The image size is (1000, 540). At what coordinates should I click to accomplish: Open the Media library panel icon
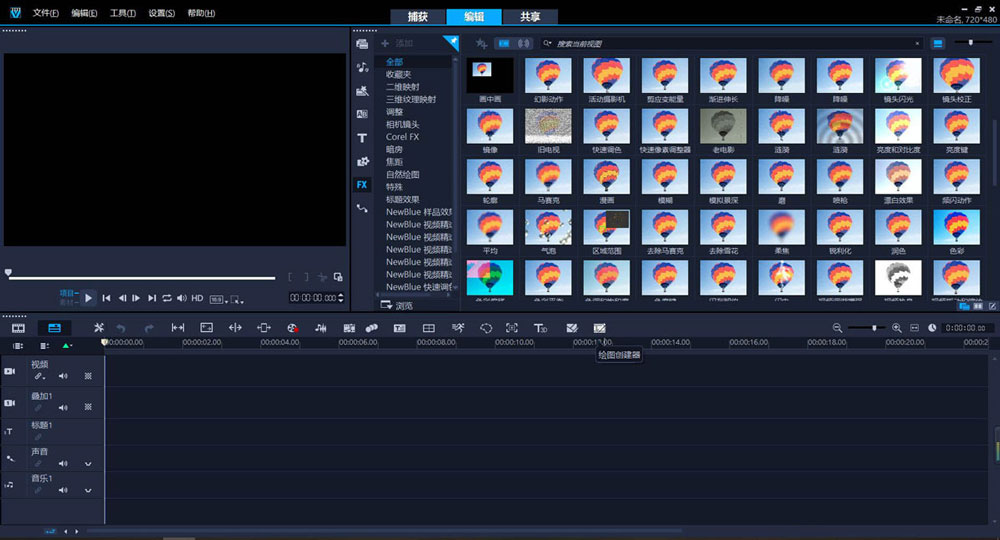tap(362, 44)
